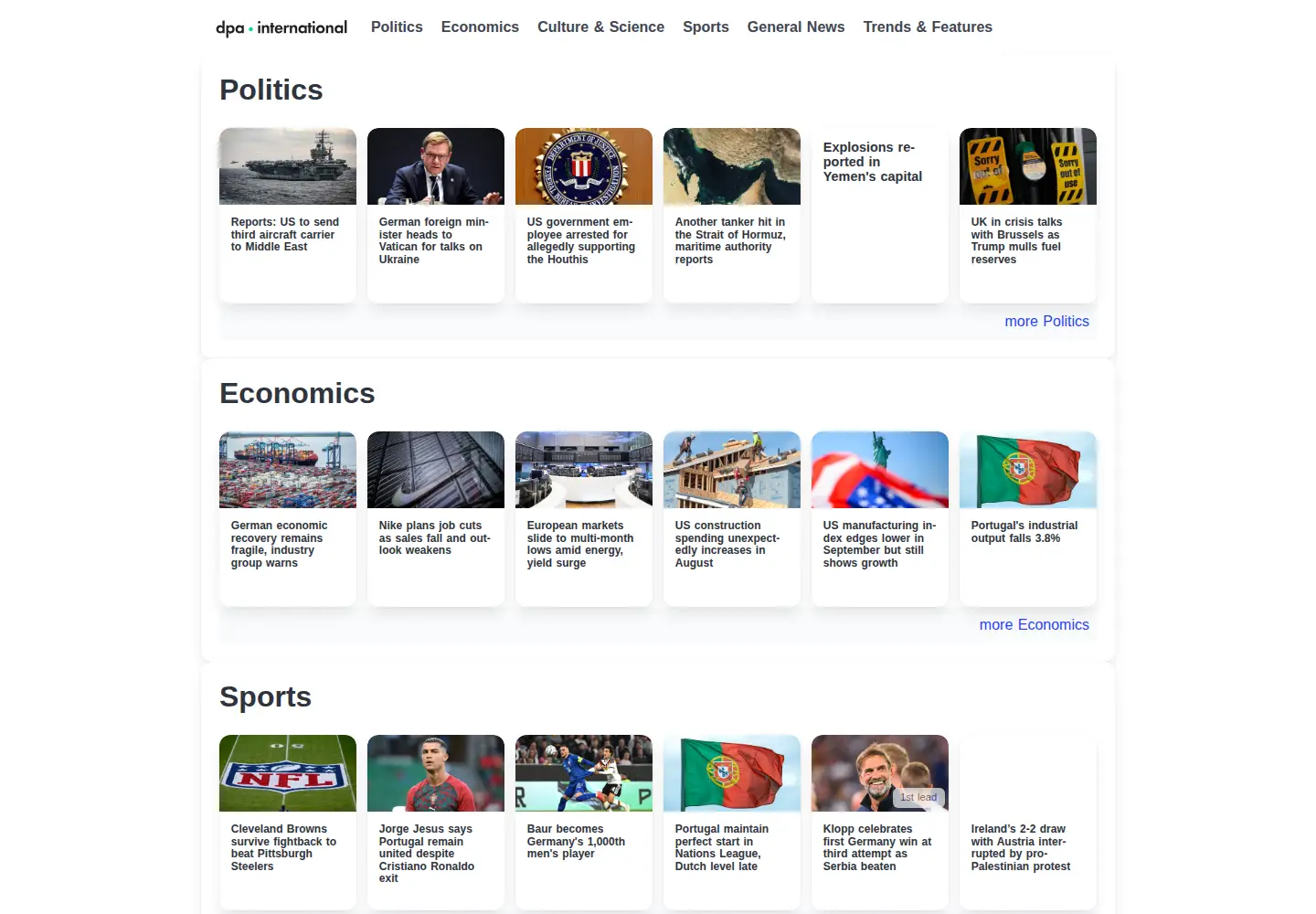Open 'Cleveland Browns survive fightback' headline
Viewport: 1316px width, 914px height.
click(x=283, y=847)
